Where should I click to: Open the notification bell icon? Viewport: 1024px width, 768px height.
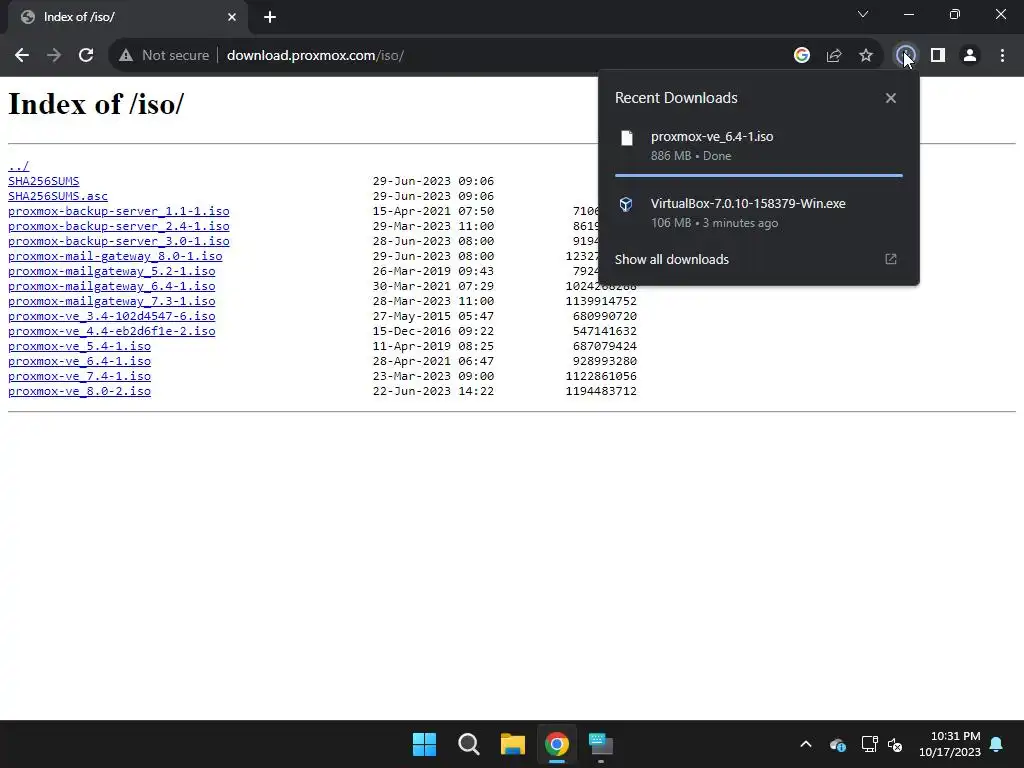(997, 744)
